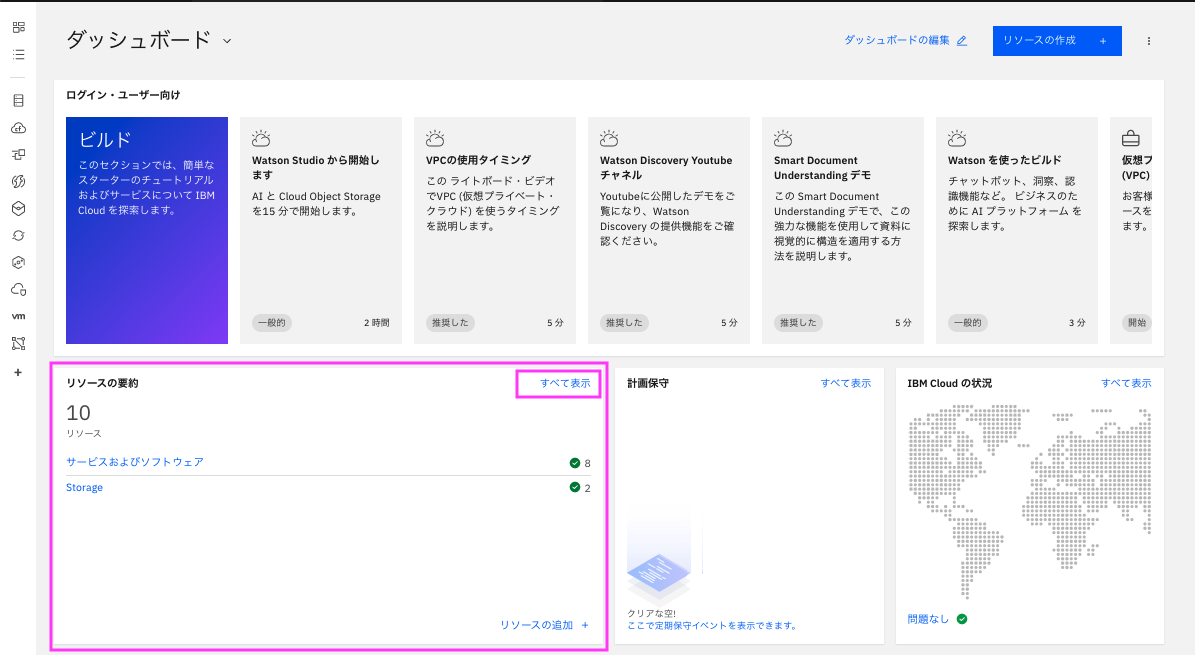Image resolution: width=1195 pixels, height=655 pixels.
Task: Open the Cloud Foundry (cf) cloud icon
Action: 18,128
